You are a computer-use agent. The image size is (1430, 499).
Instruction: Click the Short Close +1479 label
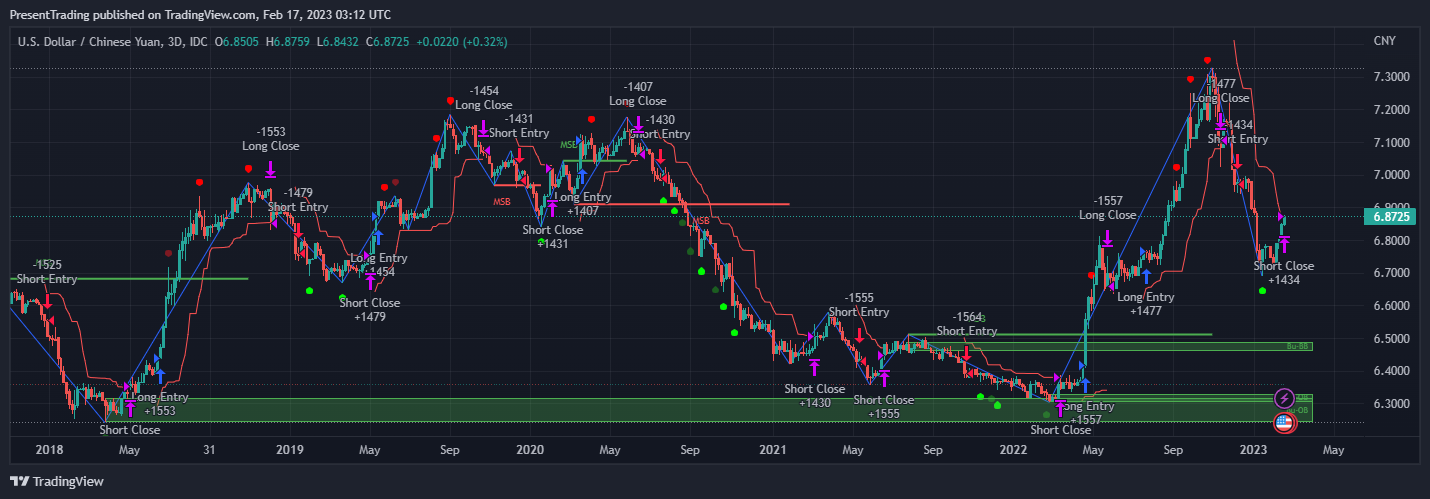[x=370, y=310]
